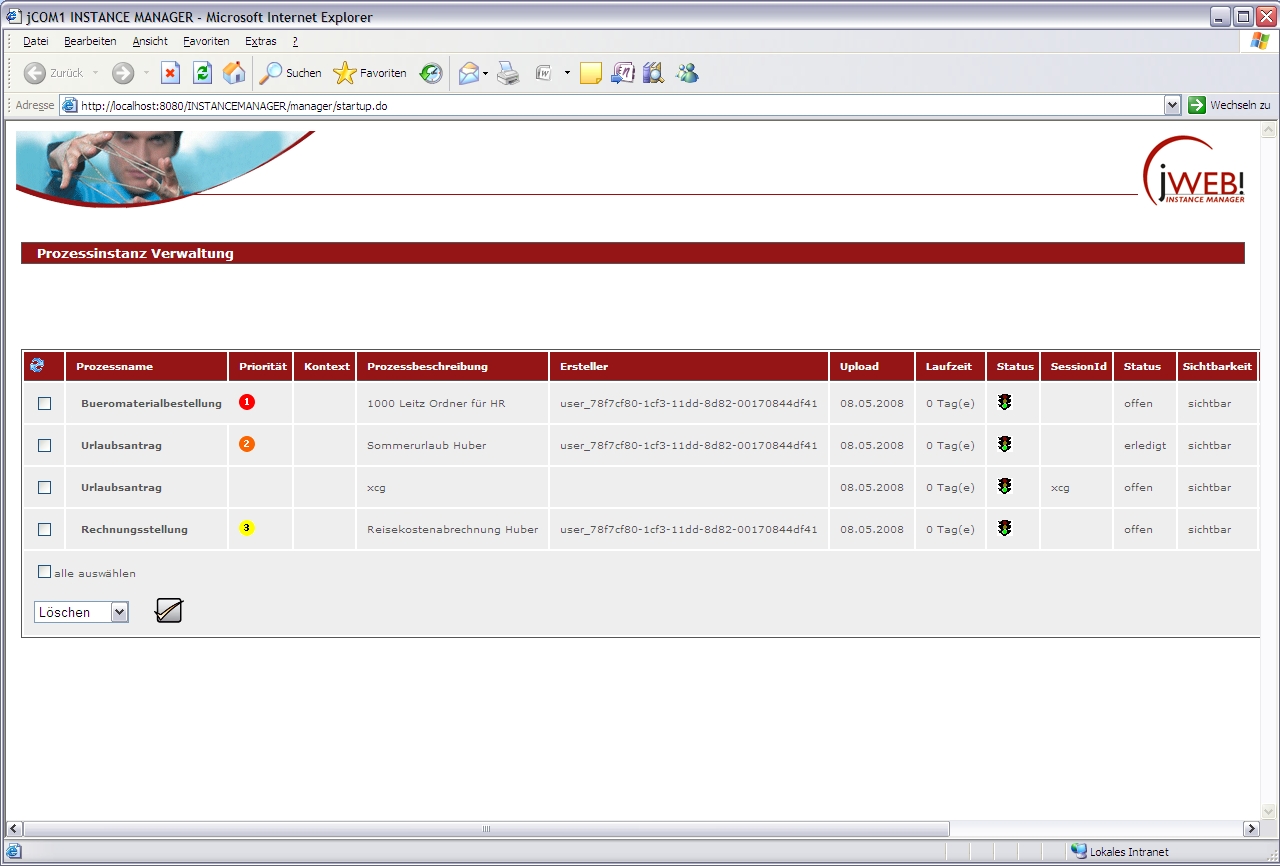
Task: Open the Favoriten menu
Action: pyautogui.click(x=206, y=41)
